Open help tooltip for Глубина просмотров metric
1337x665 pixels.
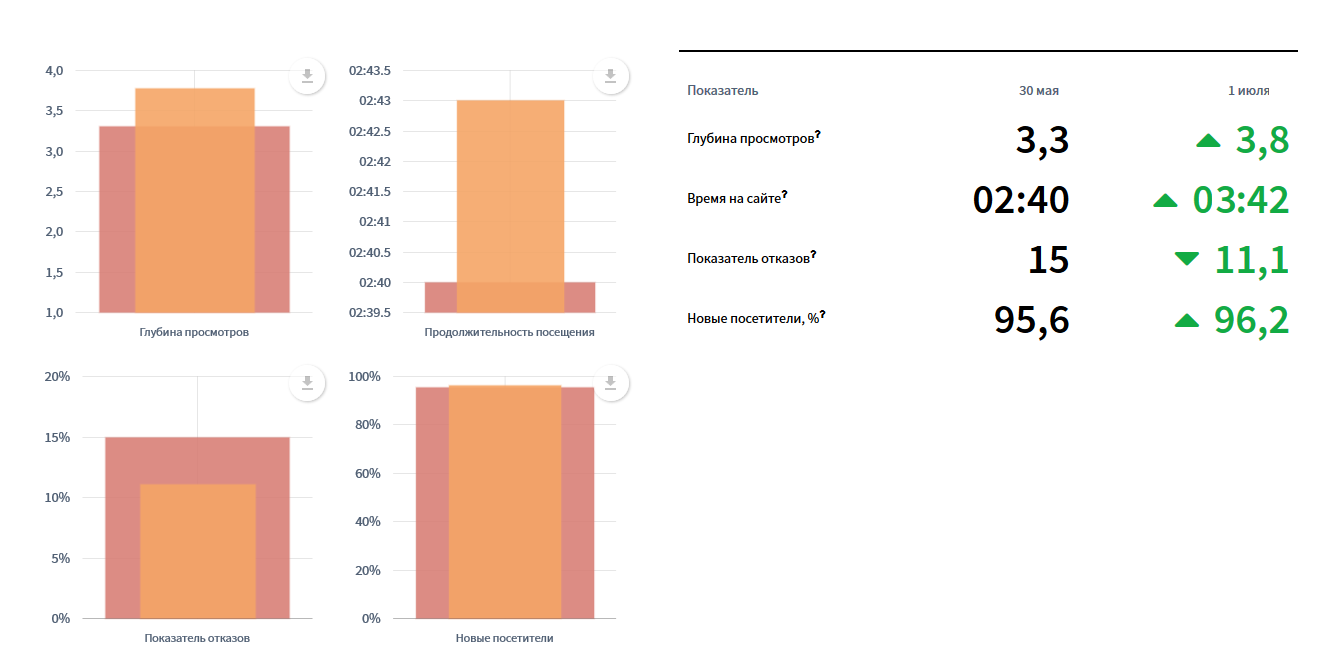[817, 136]
